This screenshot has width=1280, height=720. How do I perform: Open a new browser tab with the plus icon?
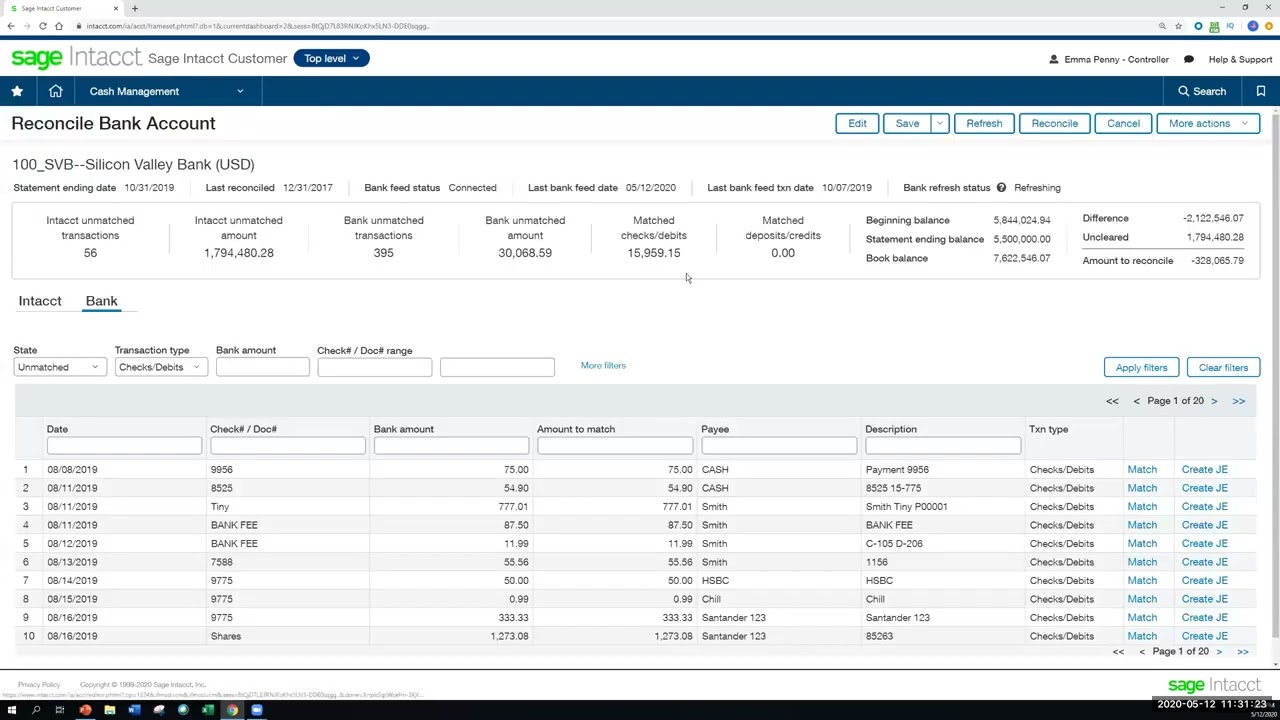click(135, 8)
